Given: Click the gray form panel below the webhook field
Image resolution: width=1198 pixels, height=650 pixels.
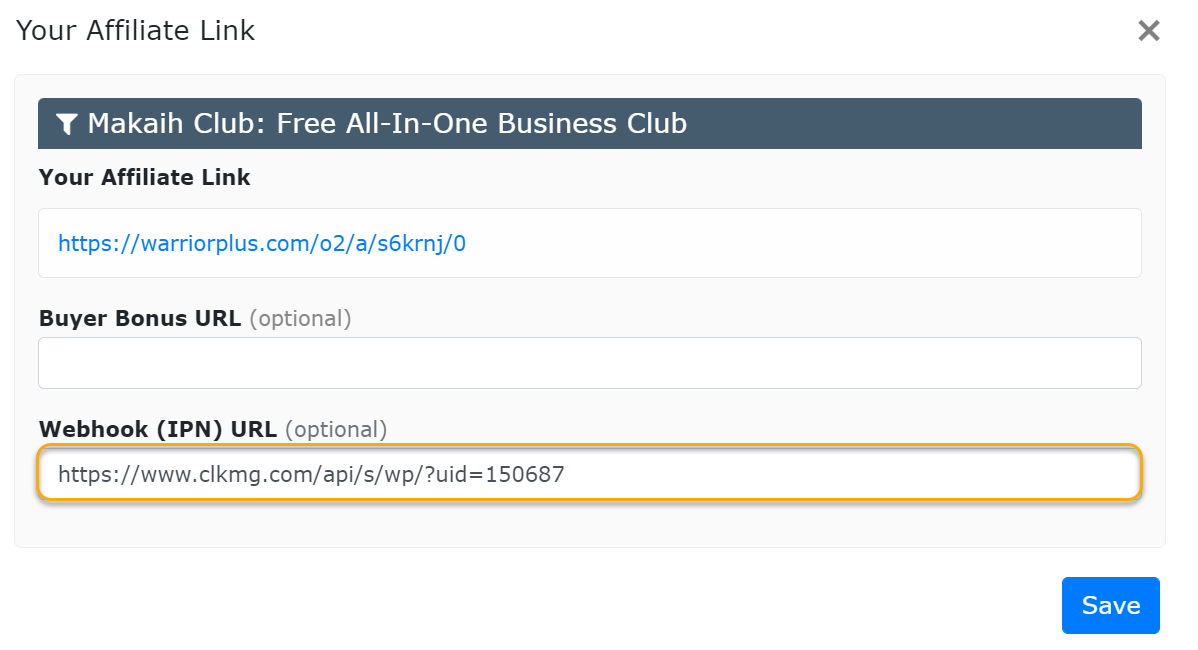Looking at the screenshot, I should (x=589, y=524).
